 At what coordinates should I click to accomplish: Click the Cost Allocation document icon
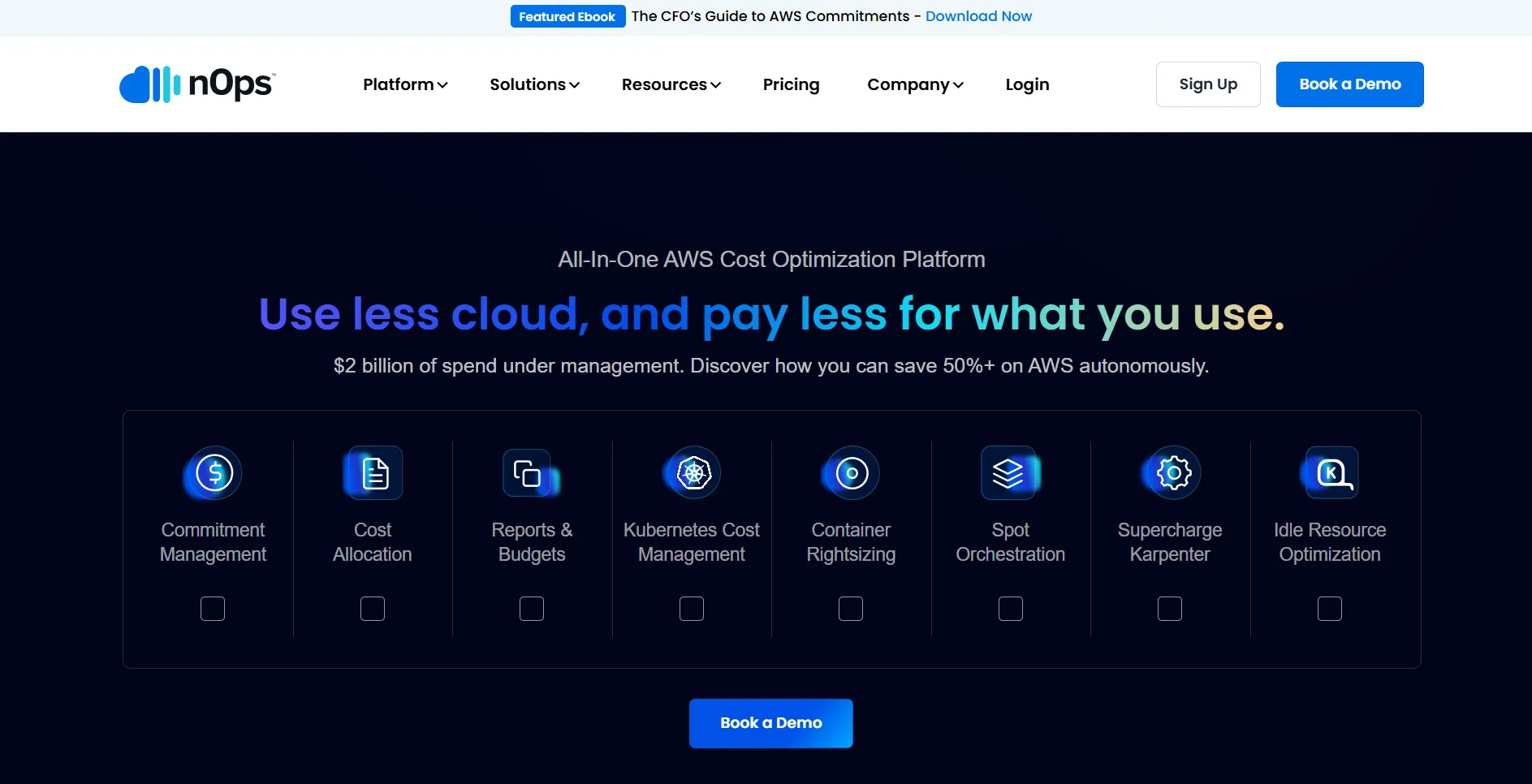pos(373,472)
